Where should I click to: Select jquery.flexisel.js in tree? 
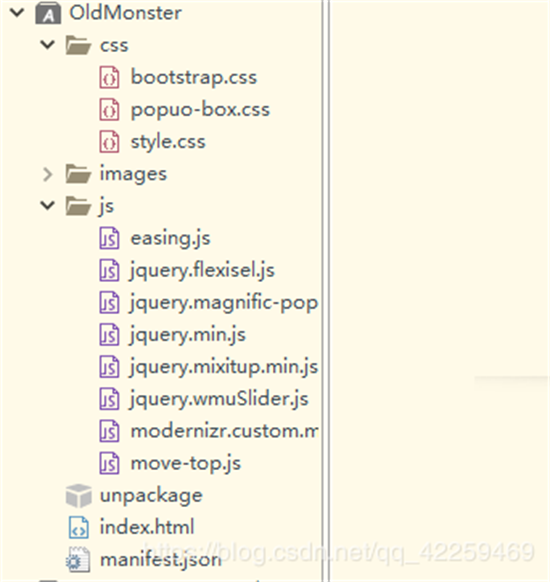click(202, 270)
